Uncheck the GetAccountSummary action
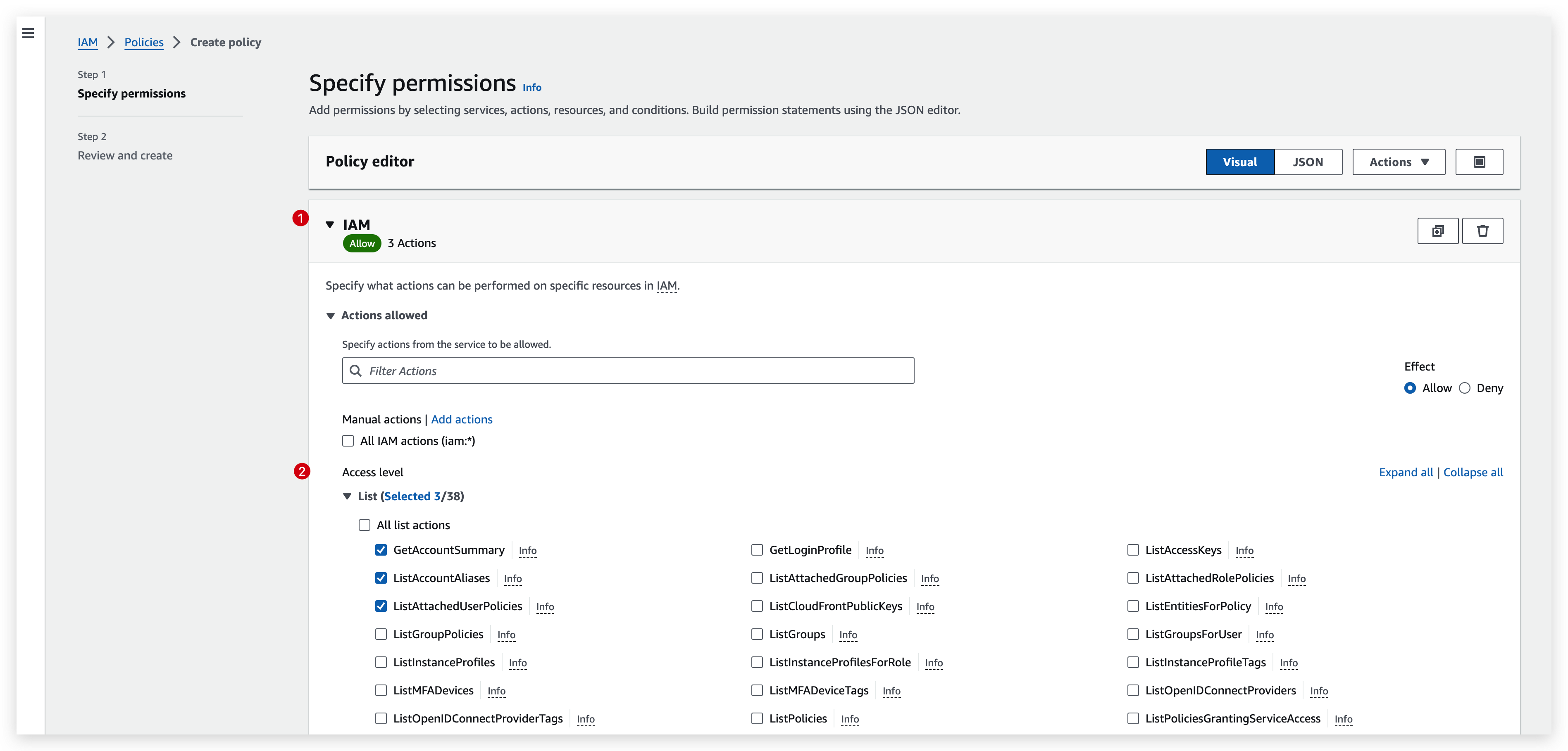This screenshot has width=1568, height=751. point(381,549)
